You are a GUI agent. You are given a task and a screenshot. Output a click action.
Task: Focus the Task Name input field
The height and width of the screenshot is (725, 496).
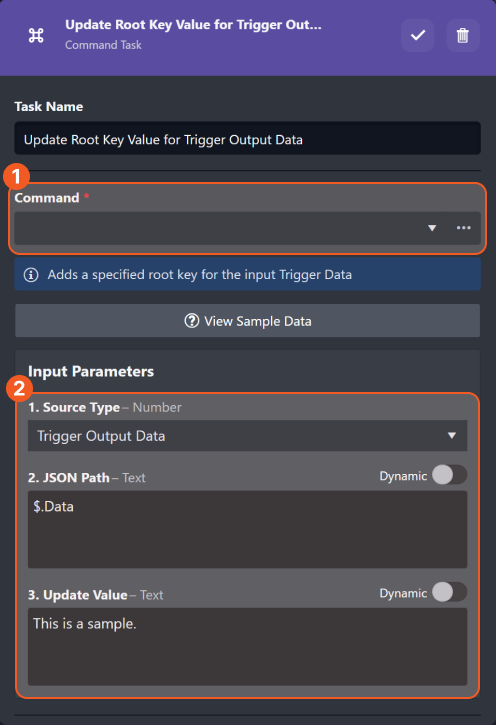coord(247,138)
